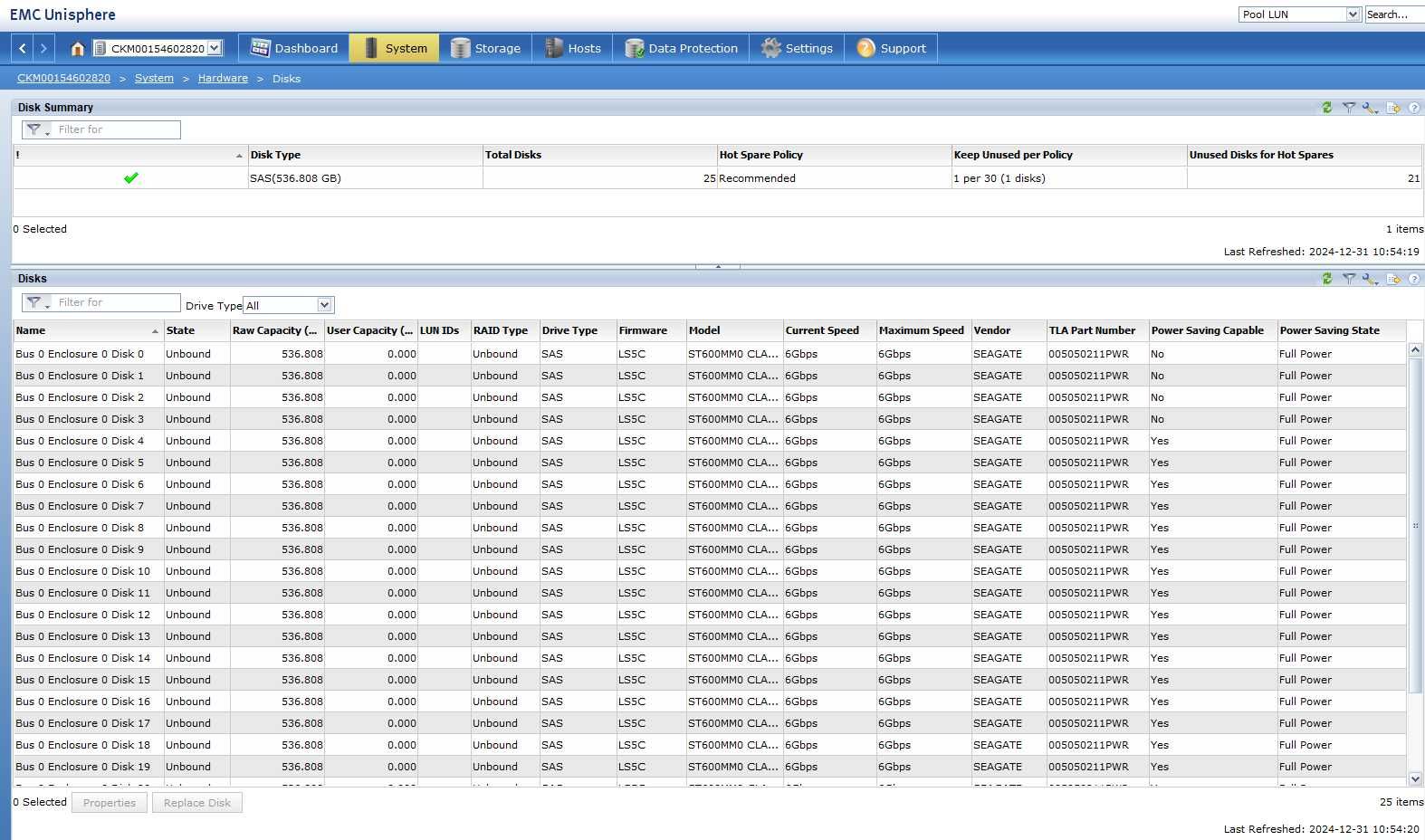Click filter funnel icon in Disk Summary
Image resolution: width=1425 pixels, height=840 pixels.
[x=36, y=129]
